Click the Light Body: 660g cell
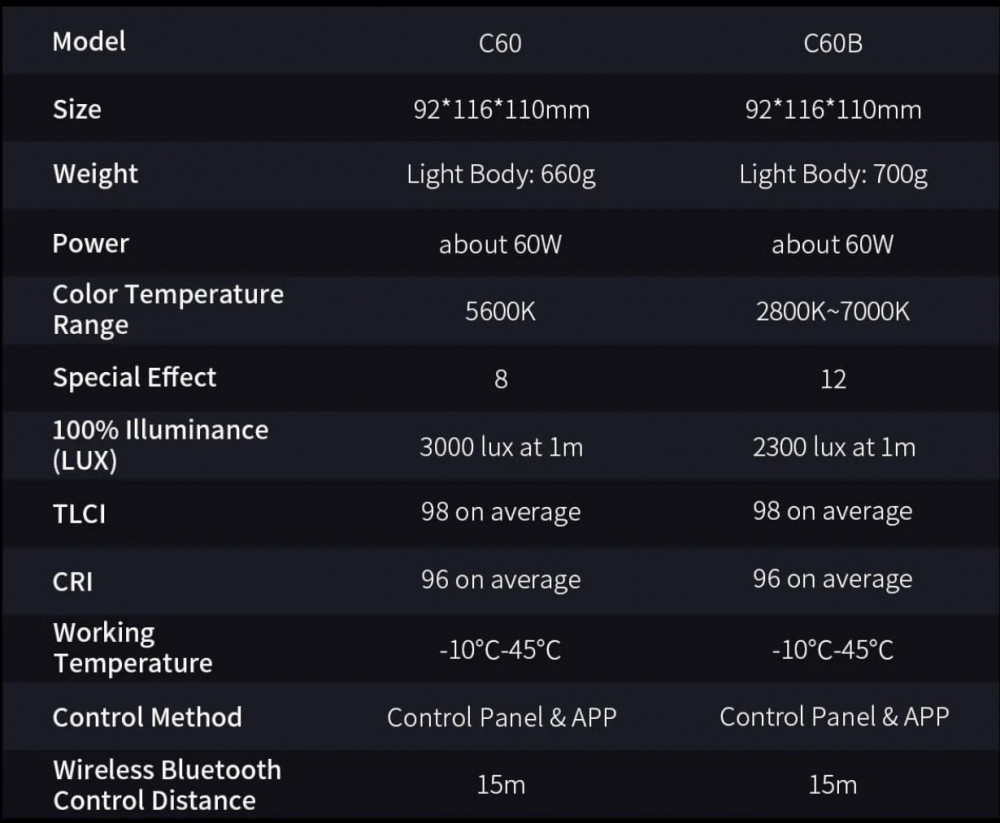 click(501, 175)
